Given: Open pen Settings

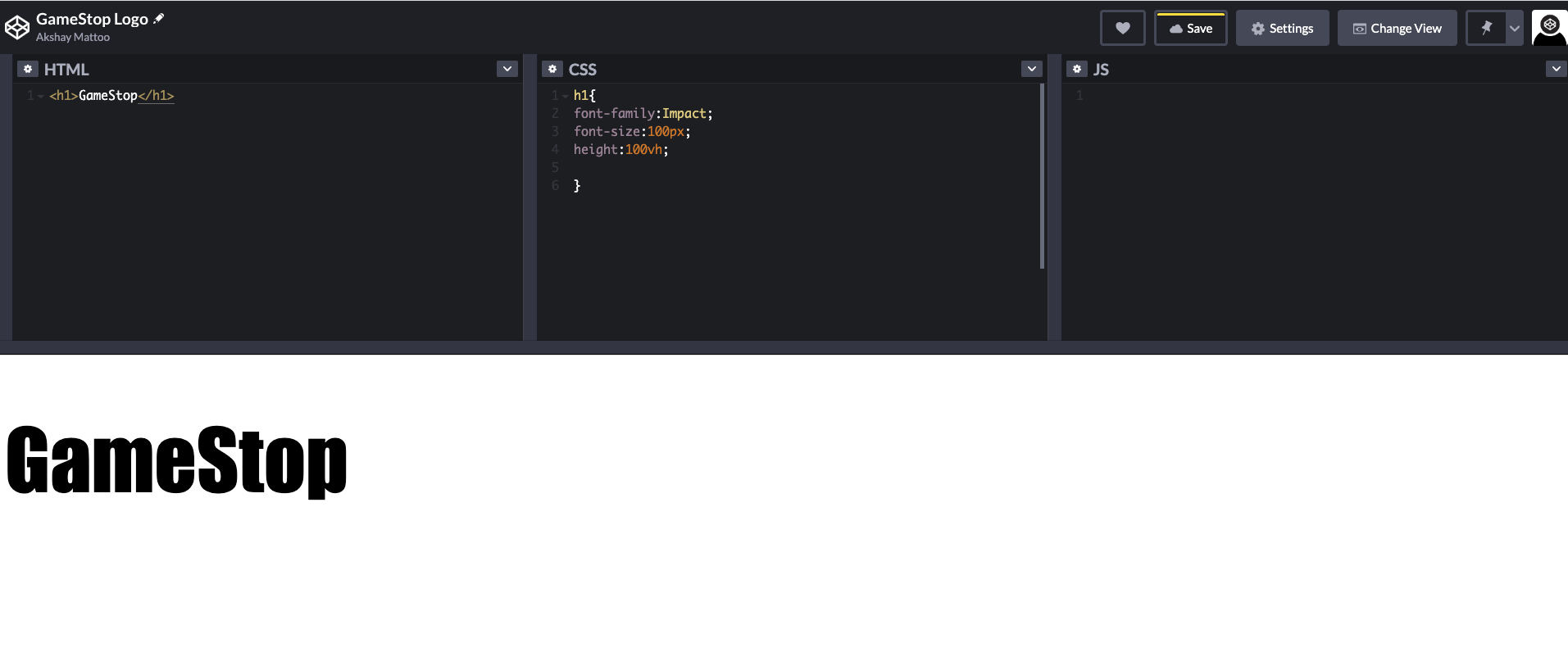Looking at the screenshot, I should [1282, 28].
